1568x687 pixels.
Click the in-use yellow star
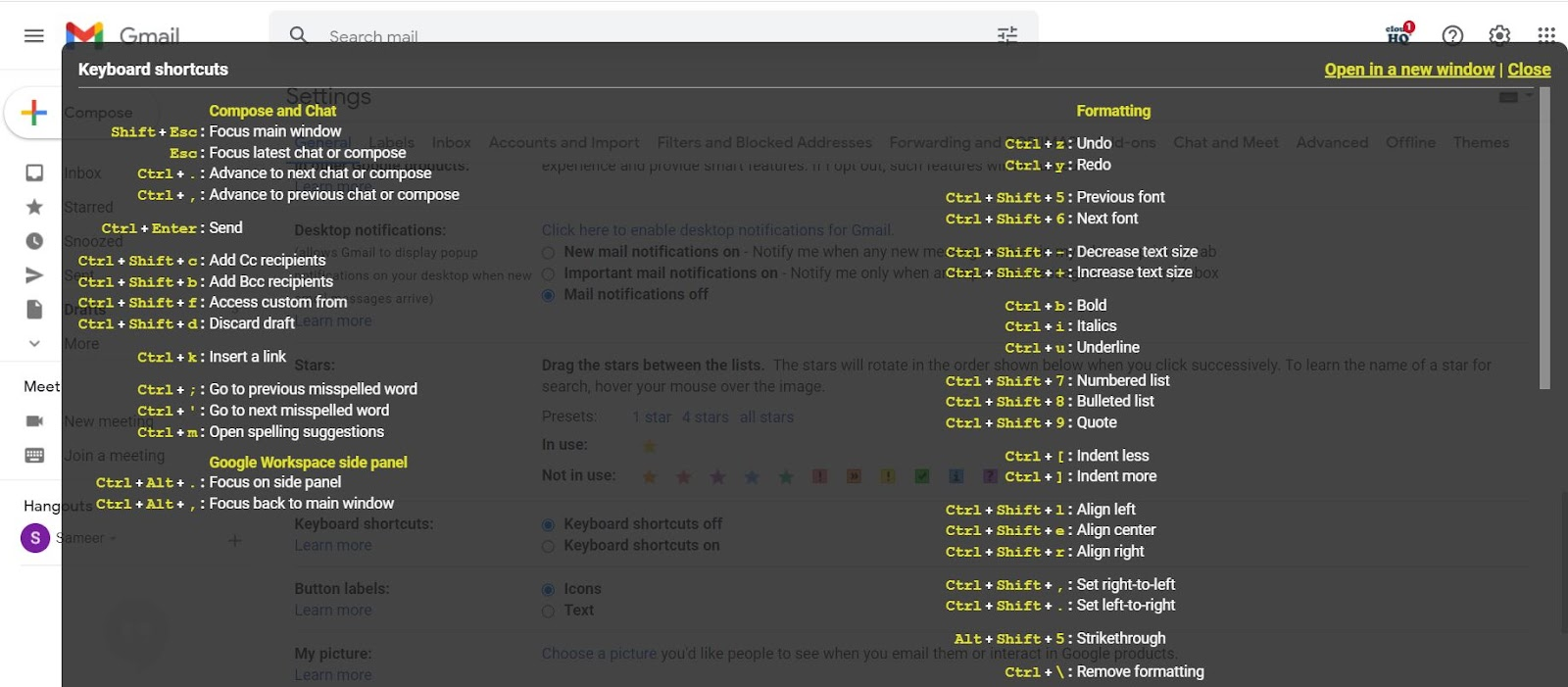[649, 447]
